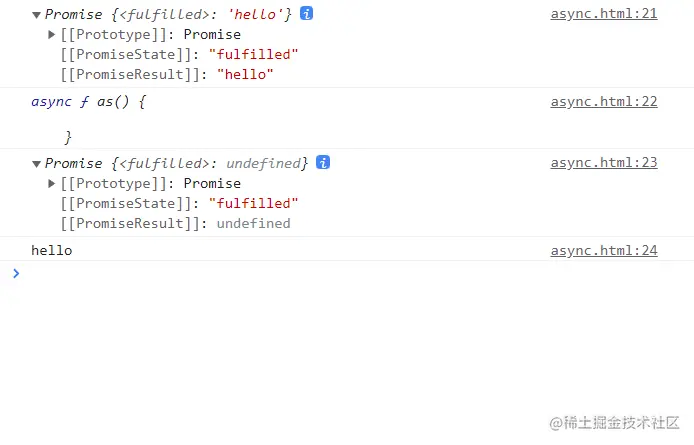Collapse the Promise {<fulfilled>: undefined} object
This screenshot has width=694, height=445.
coord(37,164)
